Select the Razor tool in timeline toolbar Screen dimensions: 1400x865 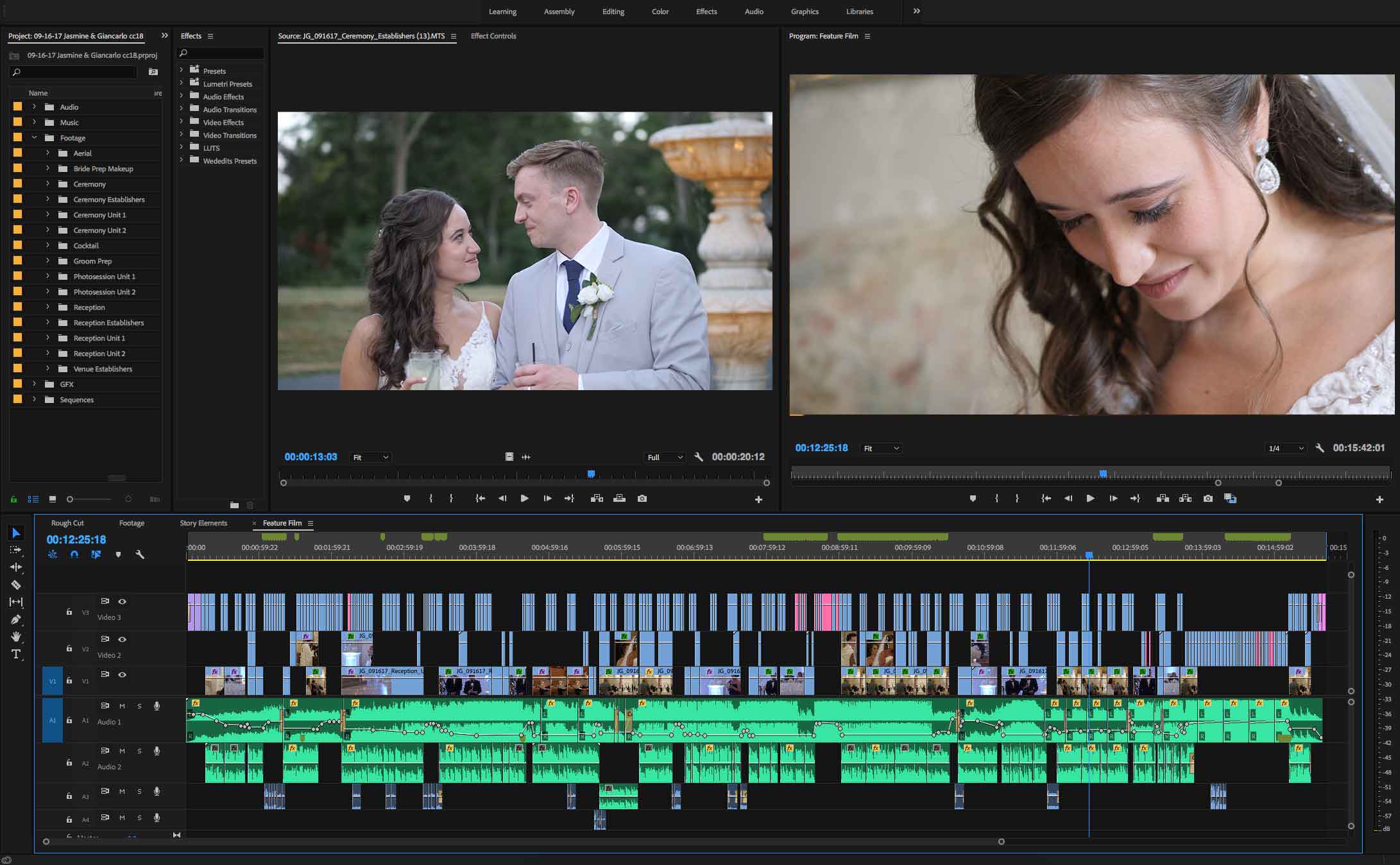16,585
